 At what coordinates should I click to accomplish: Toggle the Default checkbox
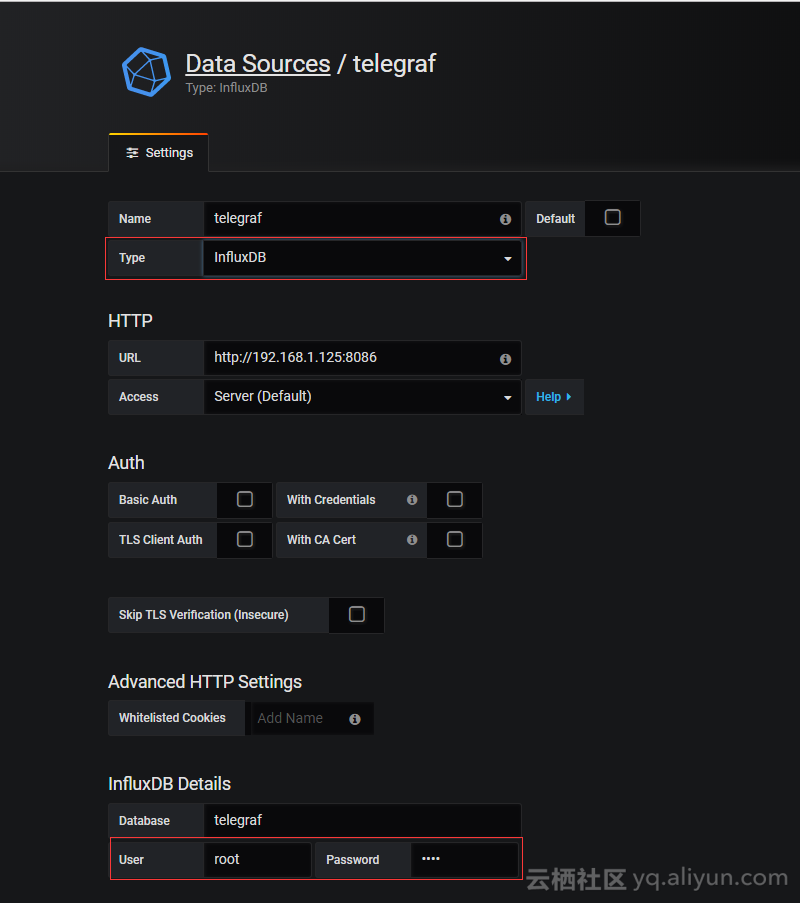pyautogui.click(x=612, y=217)
